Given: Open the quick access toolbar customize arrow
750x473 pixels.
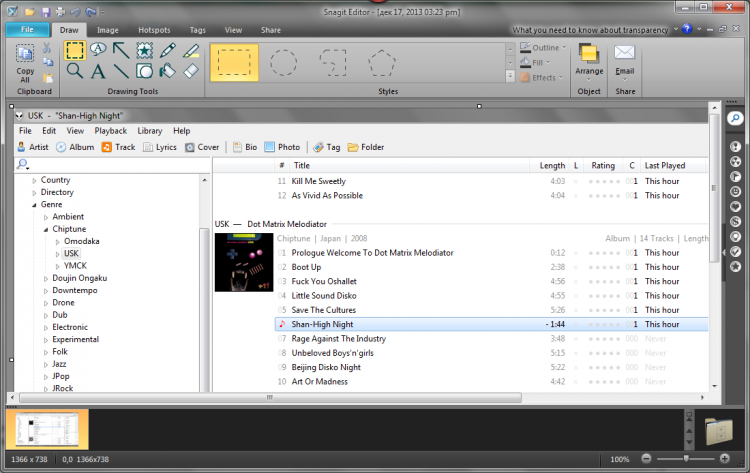Looking at the screenshot, I should coord(103,12).
